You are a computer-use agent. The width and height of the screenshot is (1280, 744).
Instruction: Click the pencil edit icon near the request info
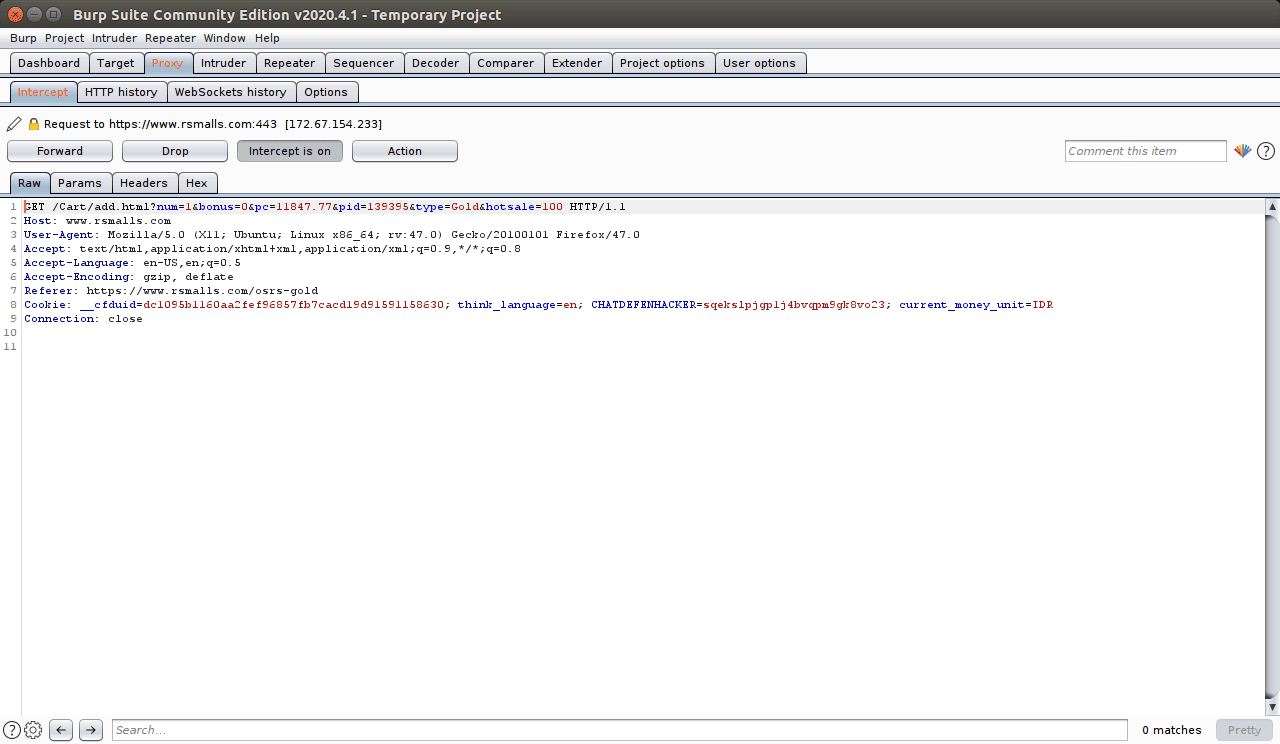click(x=13, y=123)
